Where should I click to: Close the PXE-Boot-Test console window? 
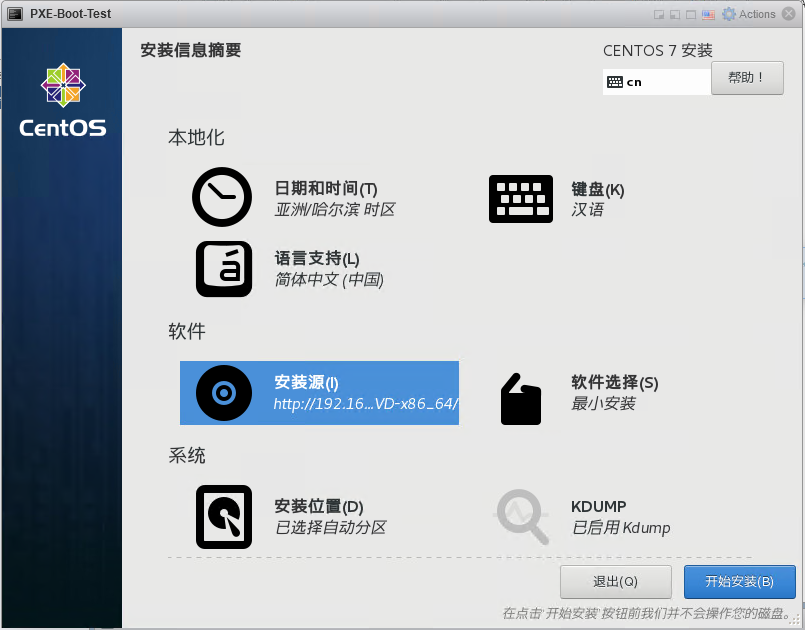[x=789, y=14]
